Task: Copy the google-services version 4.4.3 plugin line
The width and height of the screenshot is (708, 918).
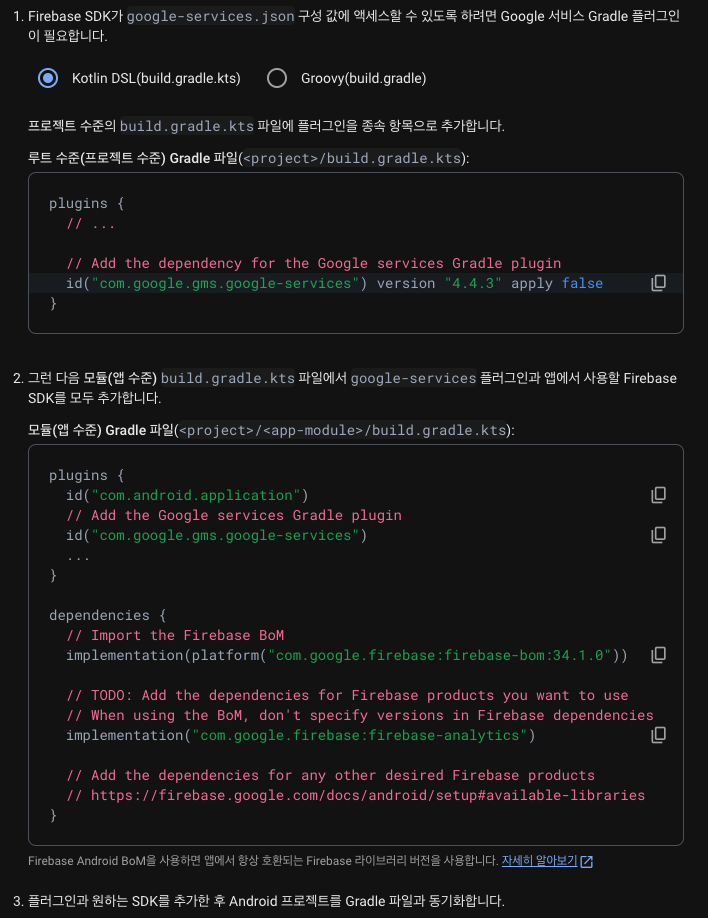Action: [658, 283]
